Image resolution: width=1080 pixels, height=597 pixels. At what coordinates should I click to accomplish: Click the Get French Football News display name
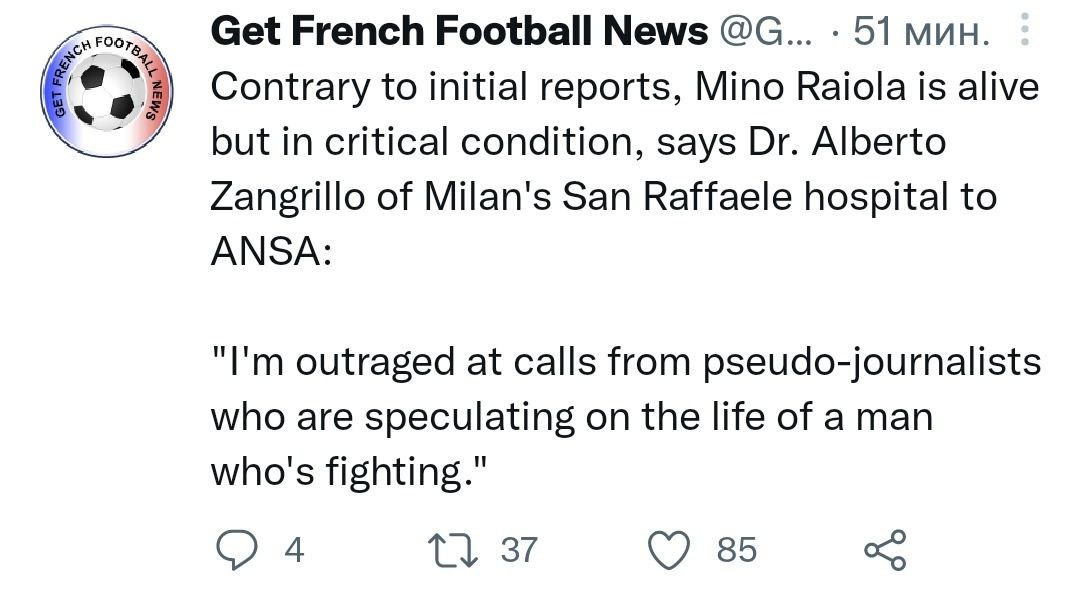click(460, 33)
